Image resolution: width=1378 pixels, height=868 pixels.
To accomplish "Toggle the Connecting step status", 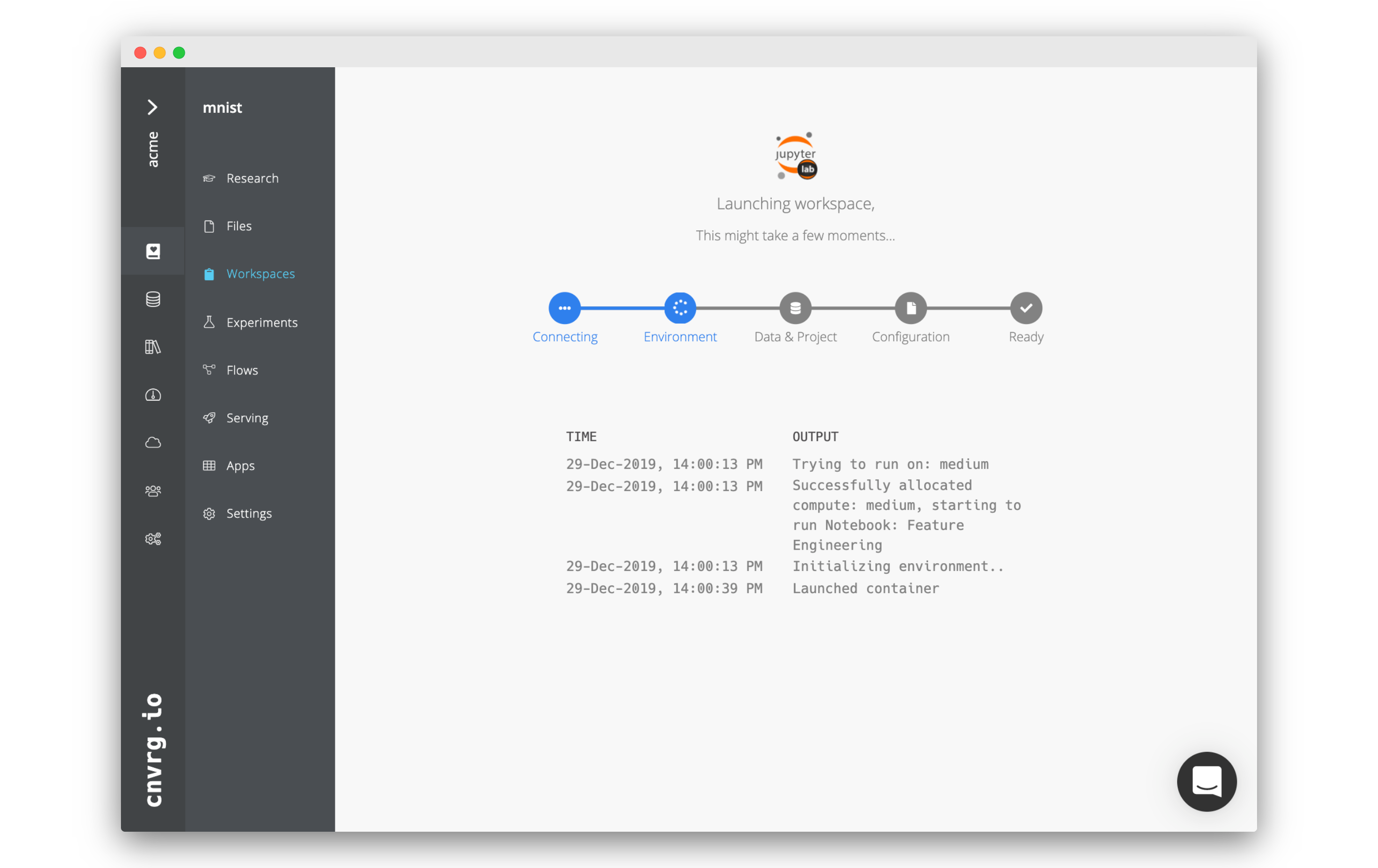I will tap(563, 307).
